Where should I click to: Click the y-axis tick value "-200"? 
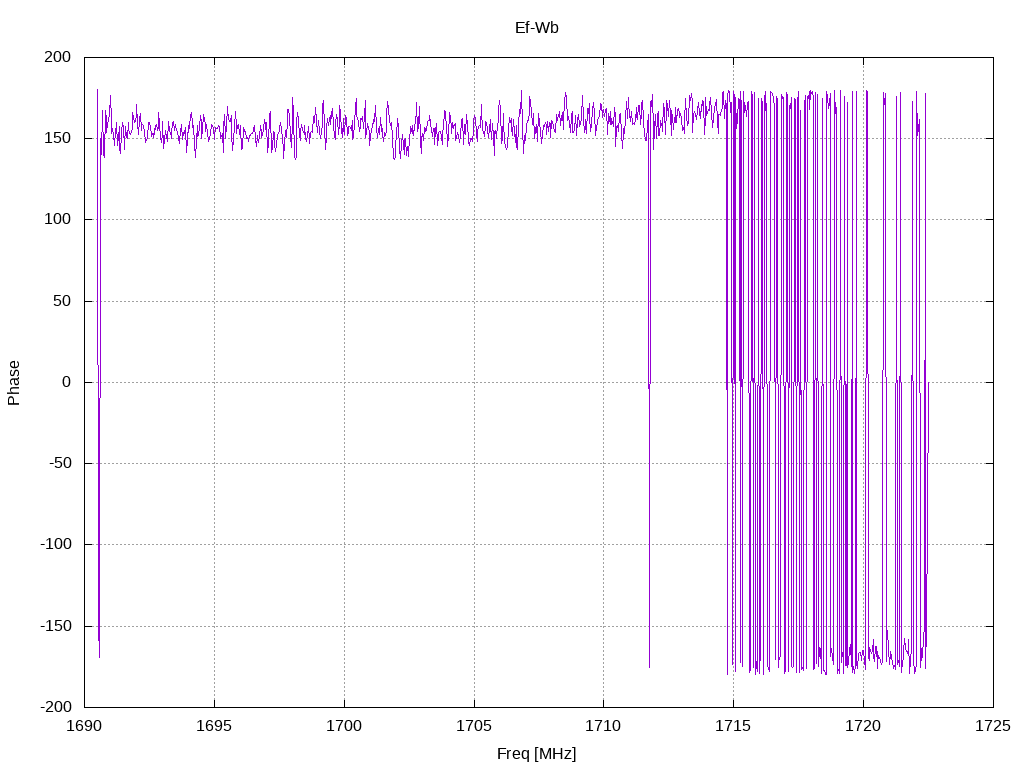pos(56,707)
